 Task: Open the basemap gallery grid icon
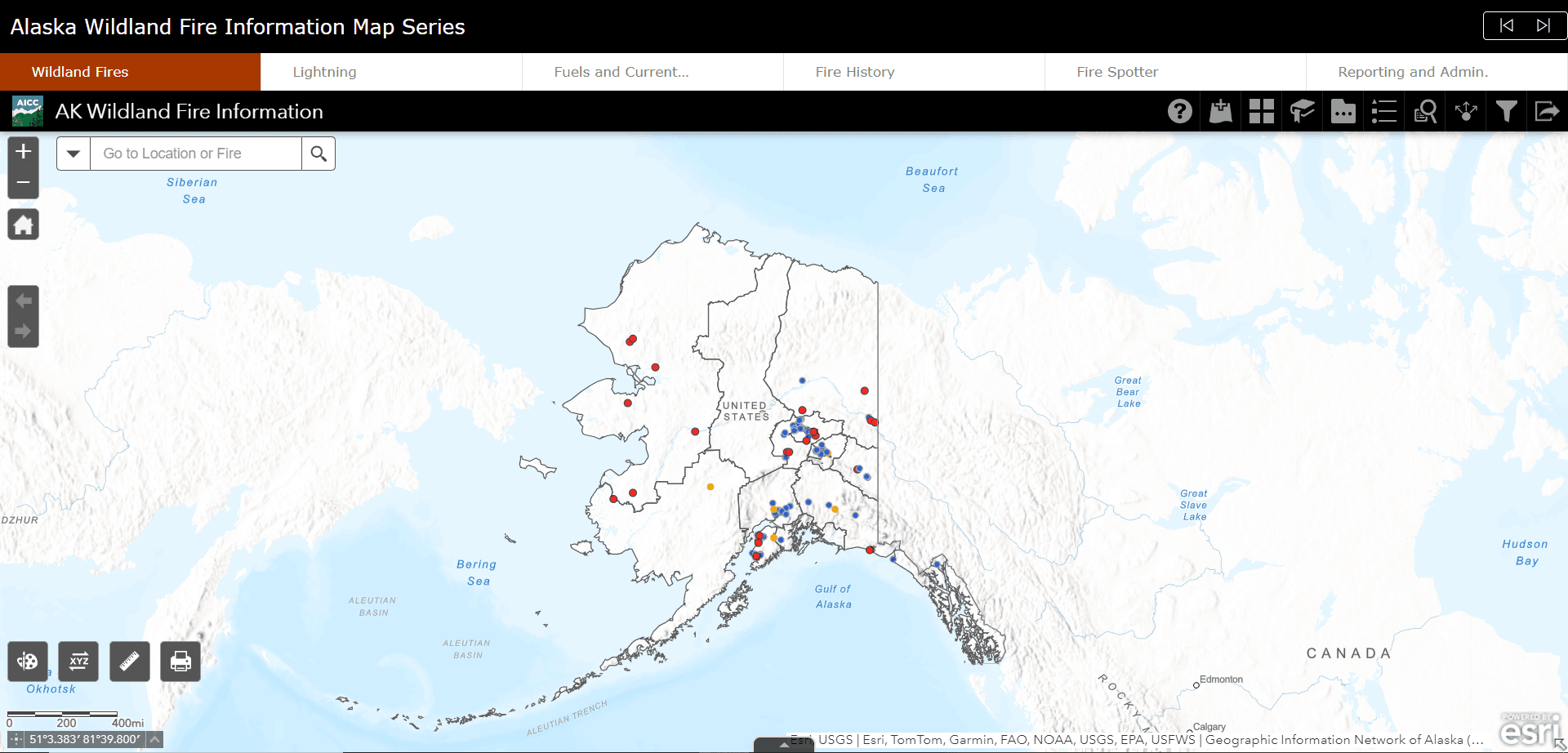click(1261, 111)
